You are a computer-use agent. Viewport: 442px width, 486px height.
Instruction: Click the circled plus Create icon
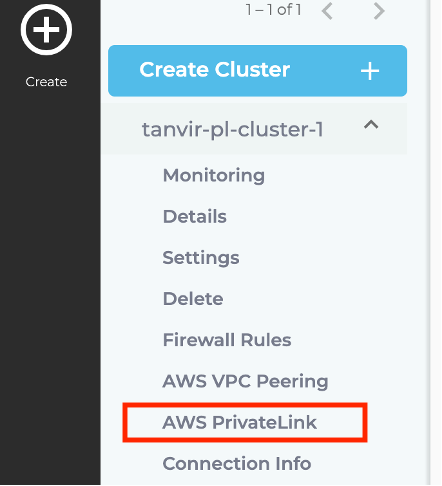(46, 30)
